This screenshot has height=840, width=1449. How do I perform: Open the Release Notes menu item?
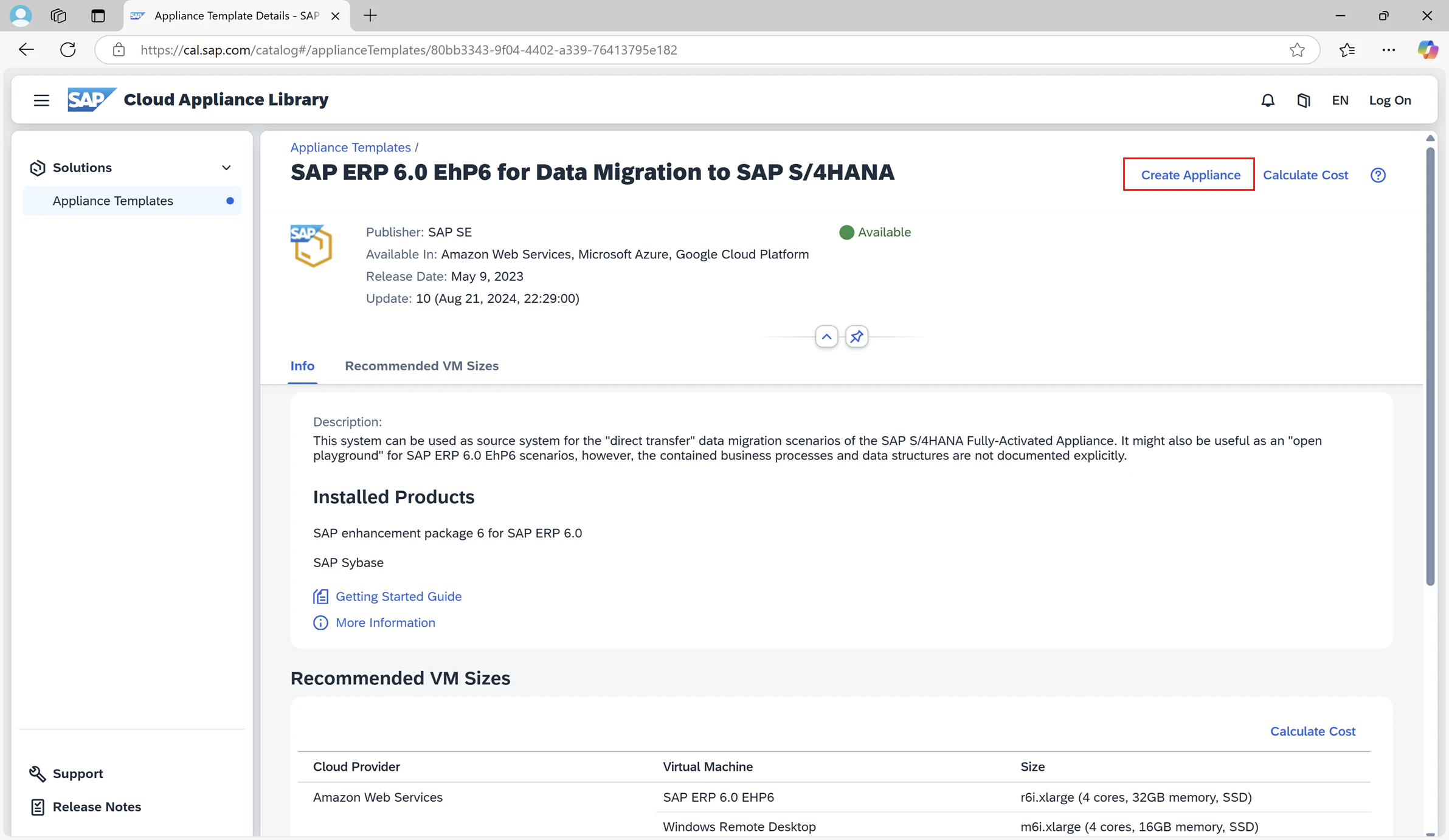97,807
